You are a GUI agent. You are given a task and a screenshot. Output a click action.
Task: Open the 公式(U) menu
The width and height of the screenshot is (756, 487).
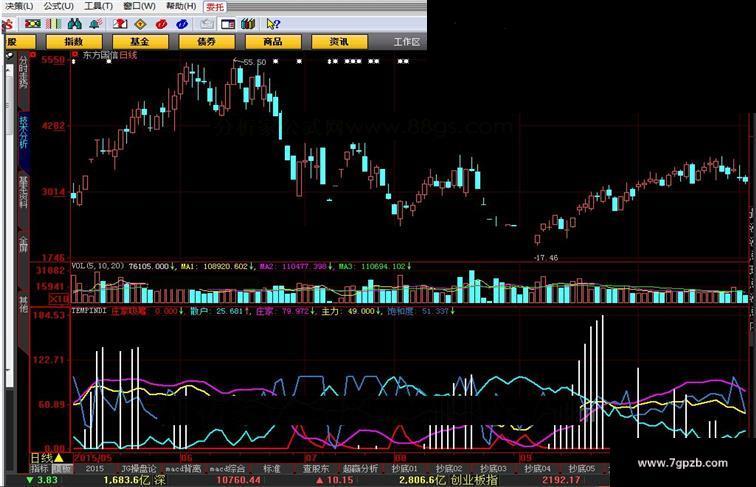(58, 6)
